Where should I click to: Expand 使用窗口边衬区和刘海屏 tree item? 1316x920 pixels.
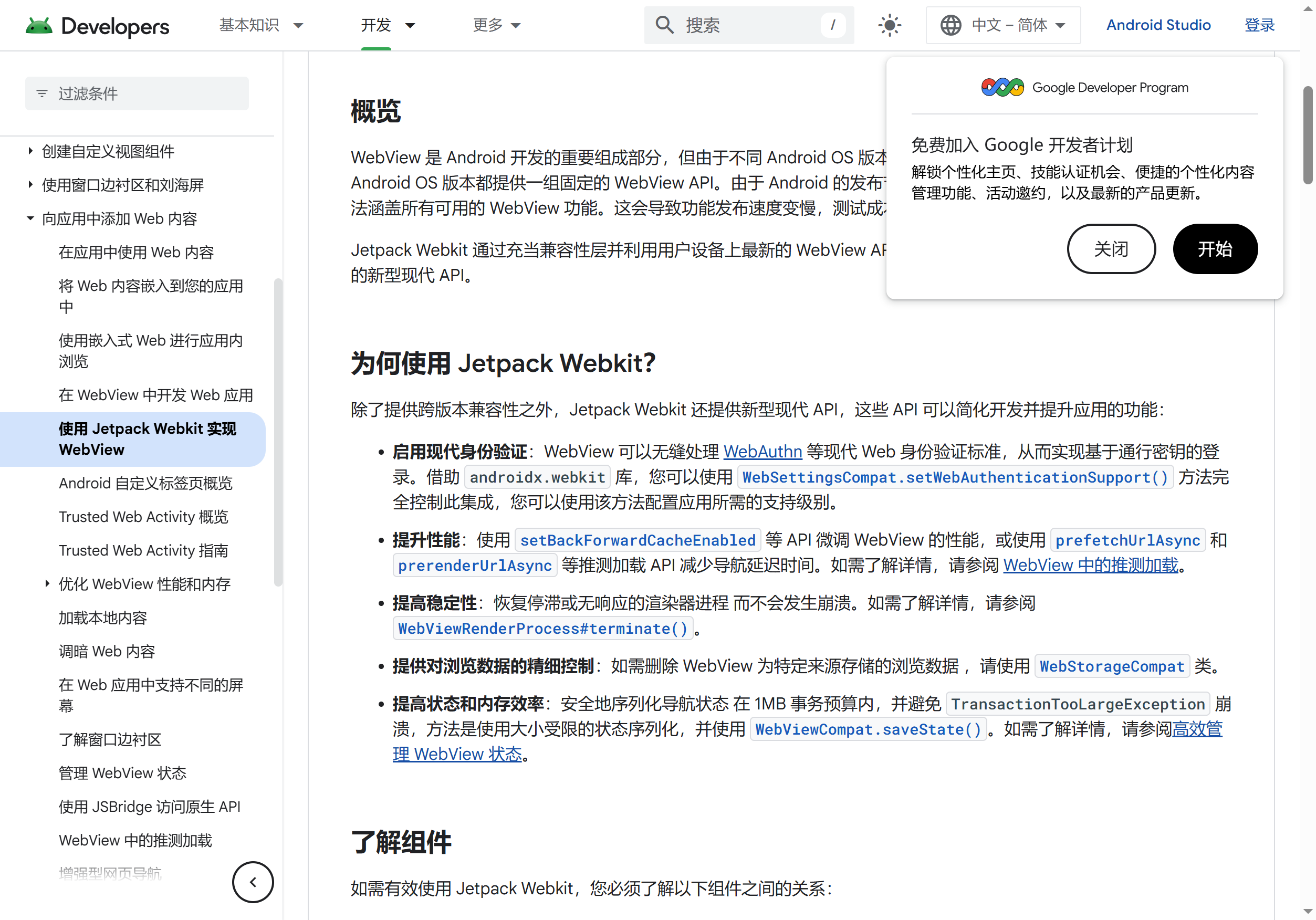click(x=30, y=184)
